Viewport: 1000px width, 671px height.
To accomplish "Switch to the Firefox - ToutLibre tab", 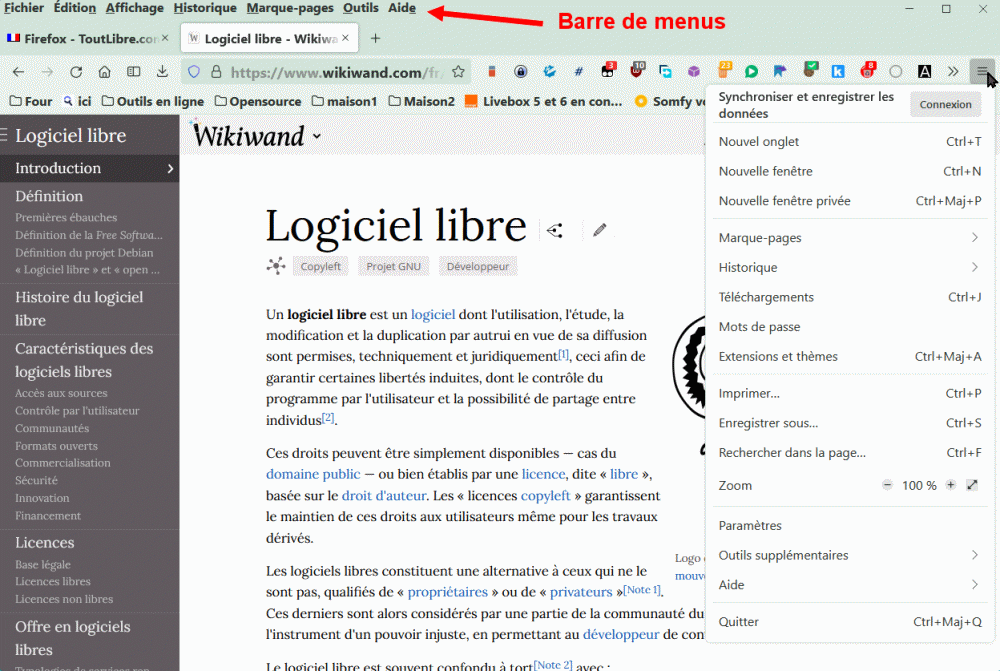I will click(89, 39).
